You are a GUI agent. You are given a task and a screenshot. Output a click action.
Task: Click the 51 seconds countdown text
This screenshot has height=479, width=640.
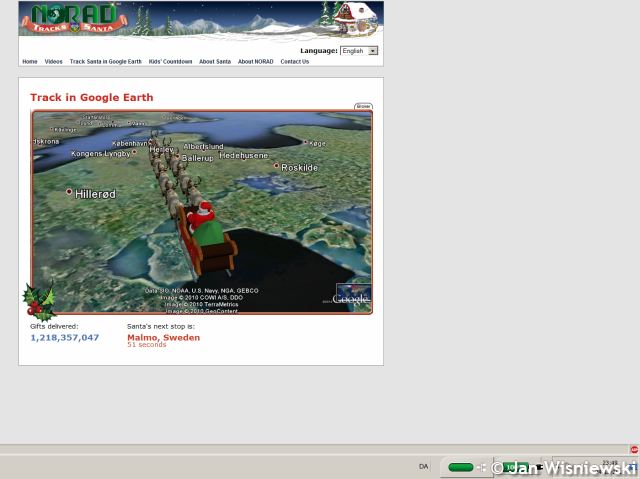point(147,345)
